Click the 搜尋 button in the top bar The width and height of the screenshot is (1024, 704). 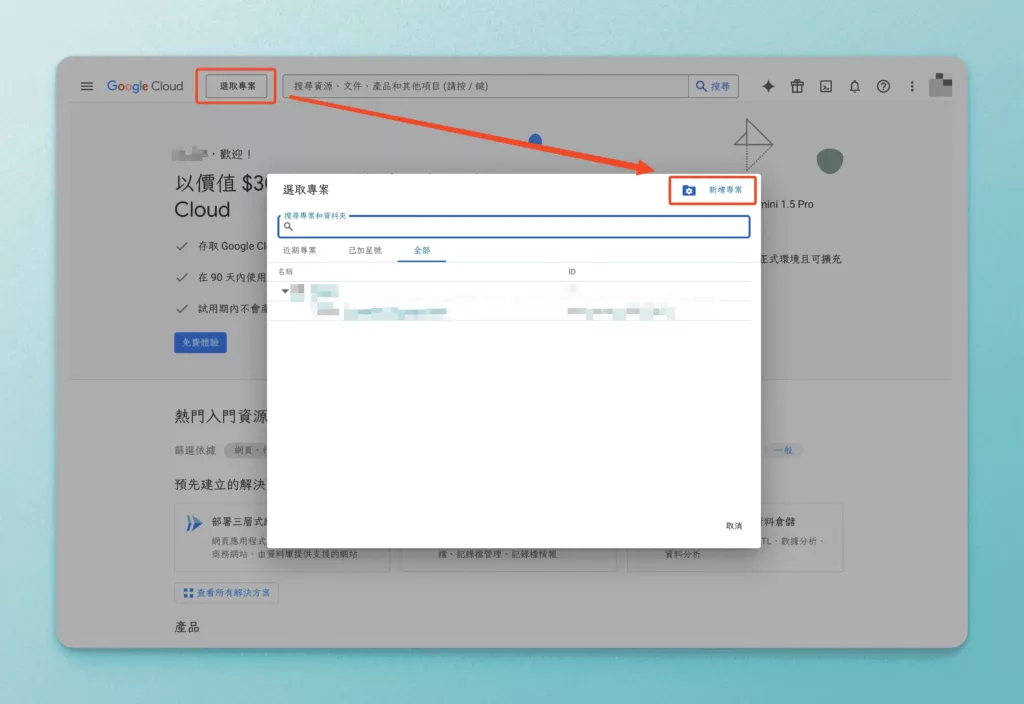[x=713, y=86]
